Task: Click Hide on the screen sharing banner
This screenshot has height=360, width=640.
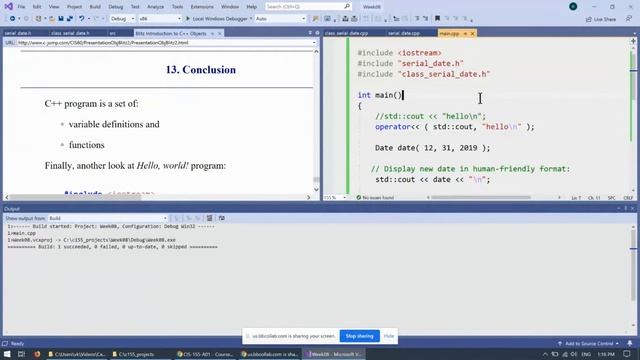Action: (389, 336)
